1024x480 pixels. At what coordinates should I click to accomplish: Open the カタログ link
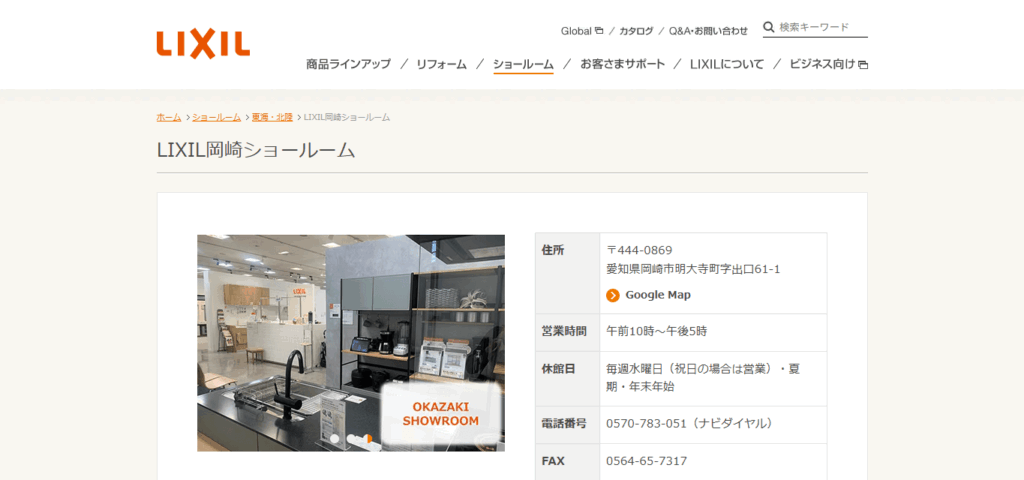[636, 31]
